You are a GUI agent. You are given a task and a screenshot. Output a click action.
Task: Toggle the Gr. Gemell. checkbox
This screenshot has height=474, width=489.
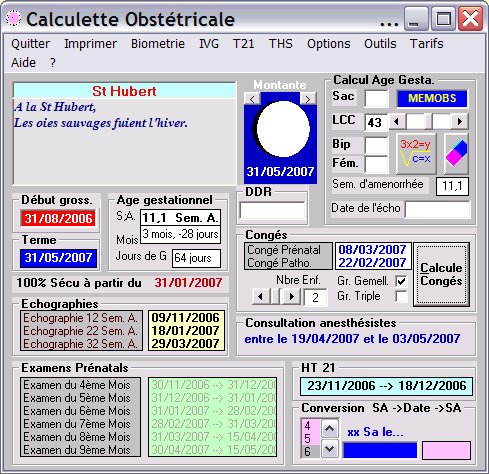coord(401,281)
